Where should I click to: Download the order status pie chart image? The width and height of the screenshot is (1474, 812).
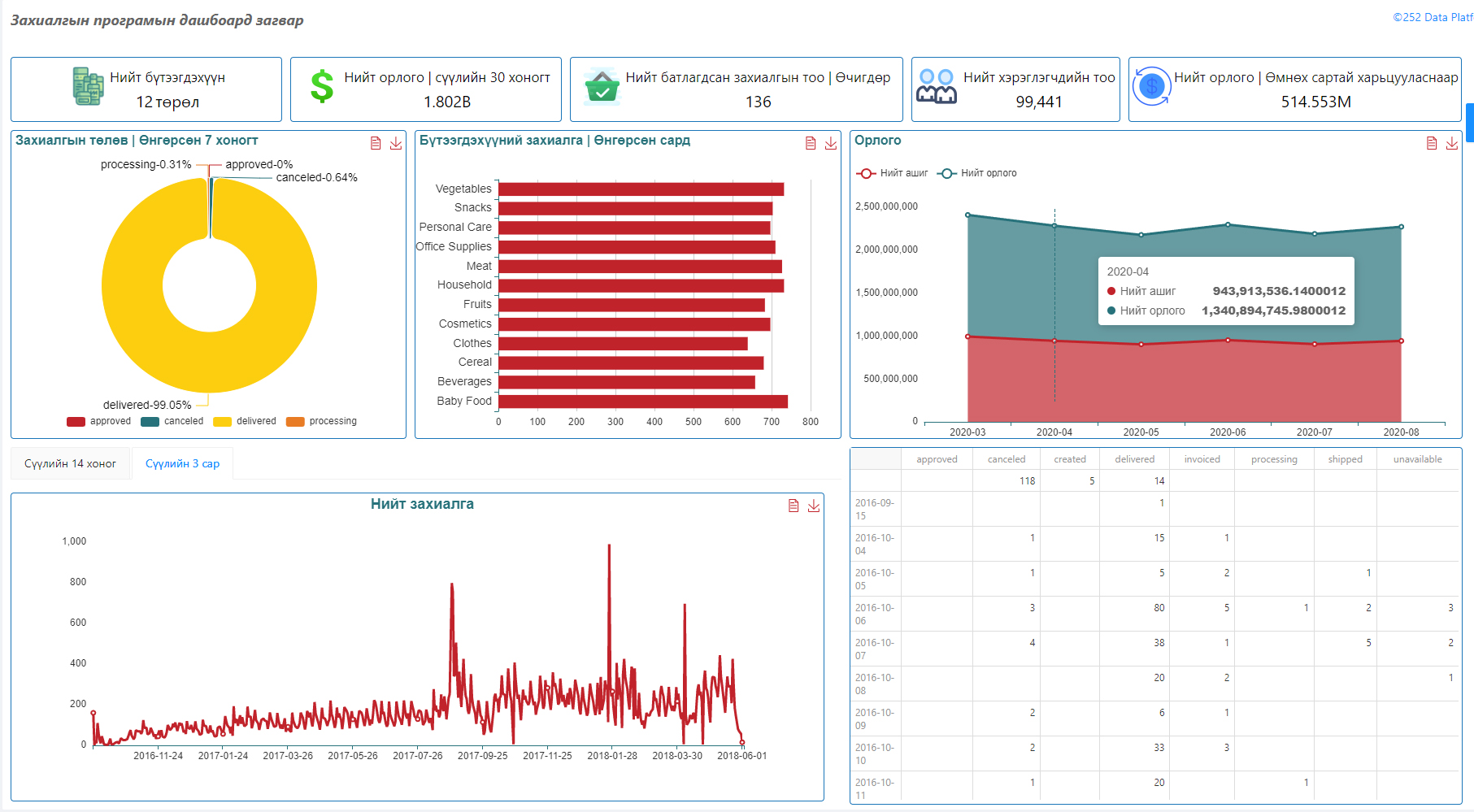(396, 143)
